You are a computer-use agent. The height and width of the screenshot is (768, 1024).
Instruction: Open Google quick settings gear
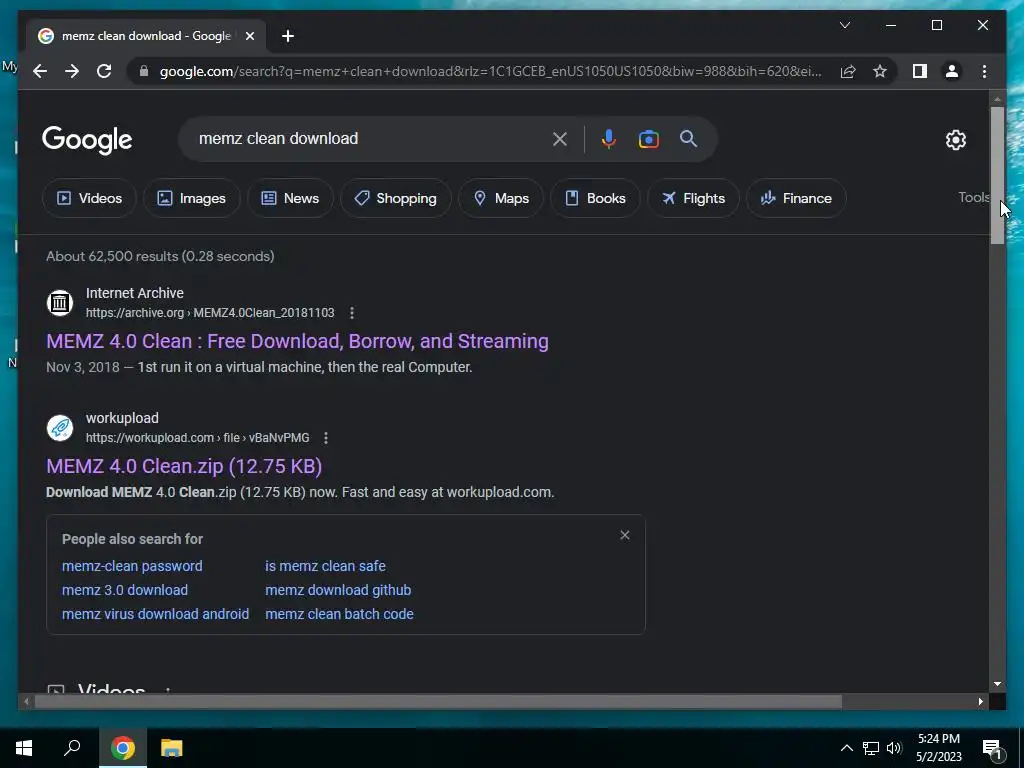955,139
